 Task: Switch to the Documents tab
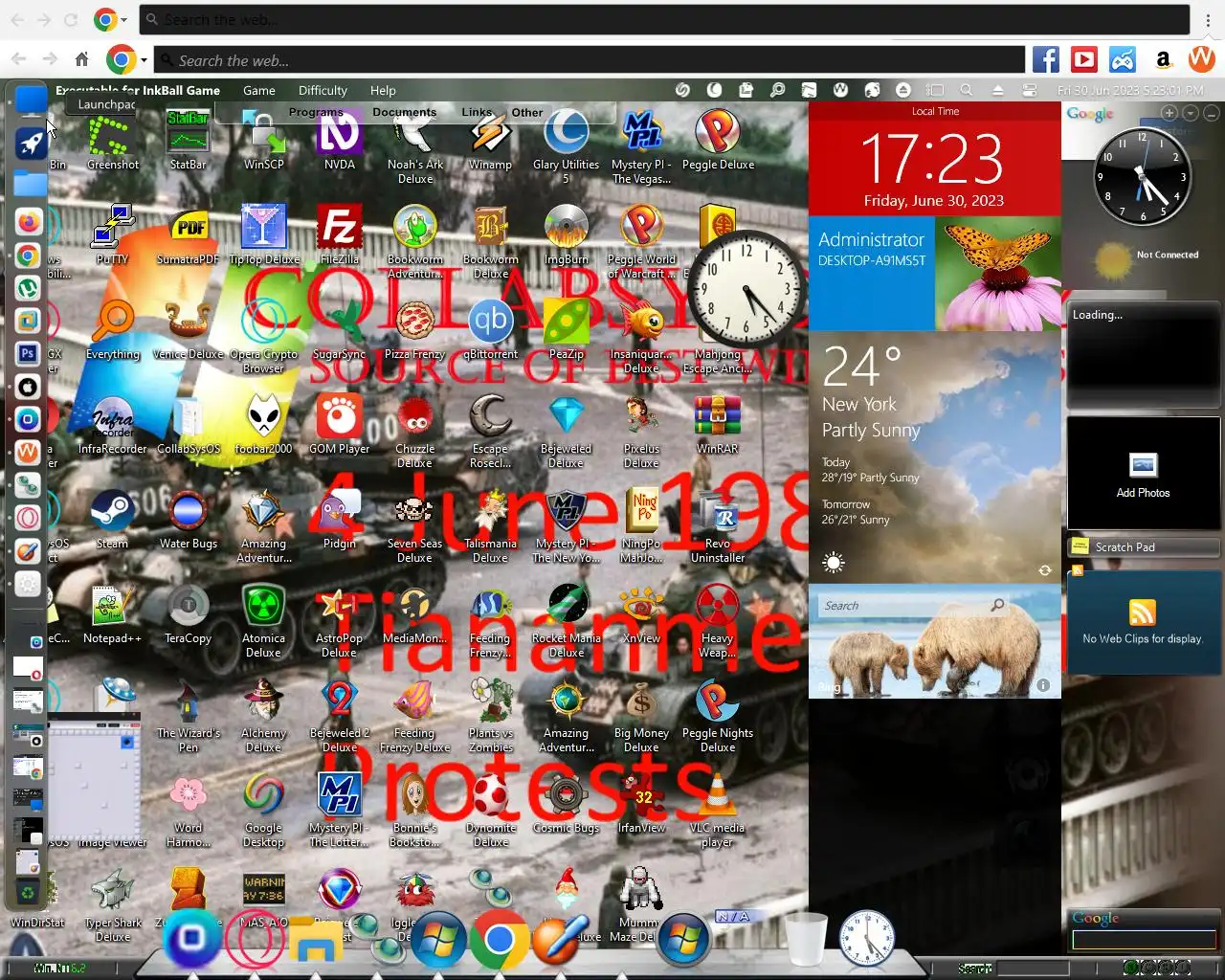coord(404,112)
